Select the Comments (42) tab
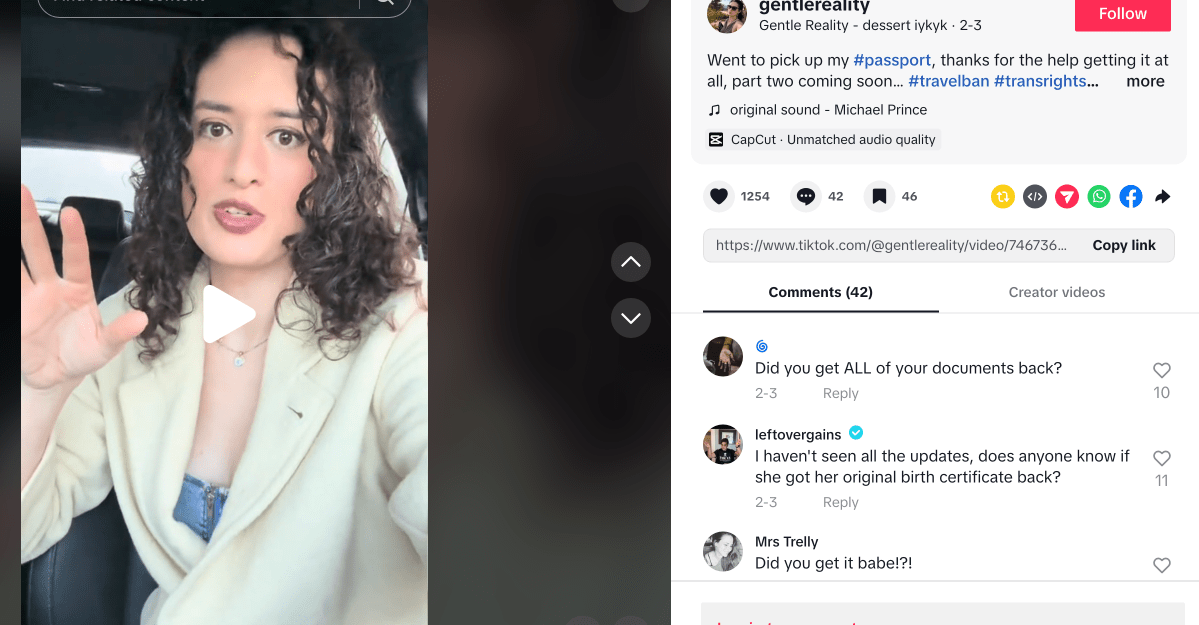 tap(820, 292)
